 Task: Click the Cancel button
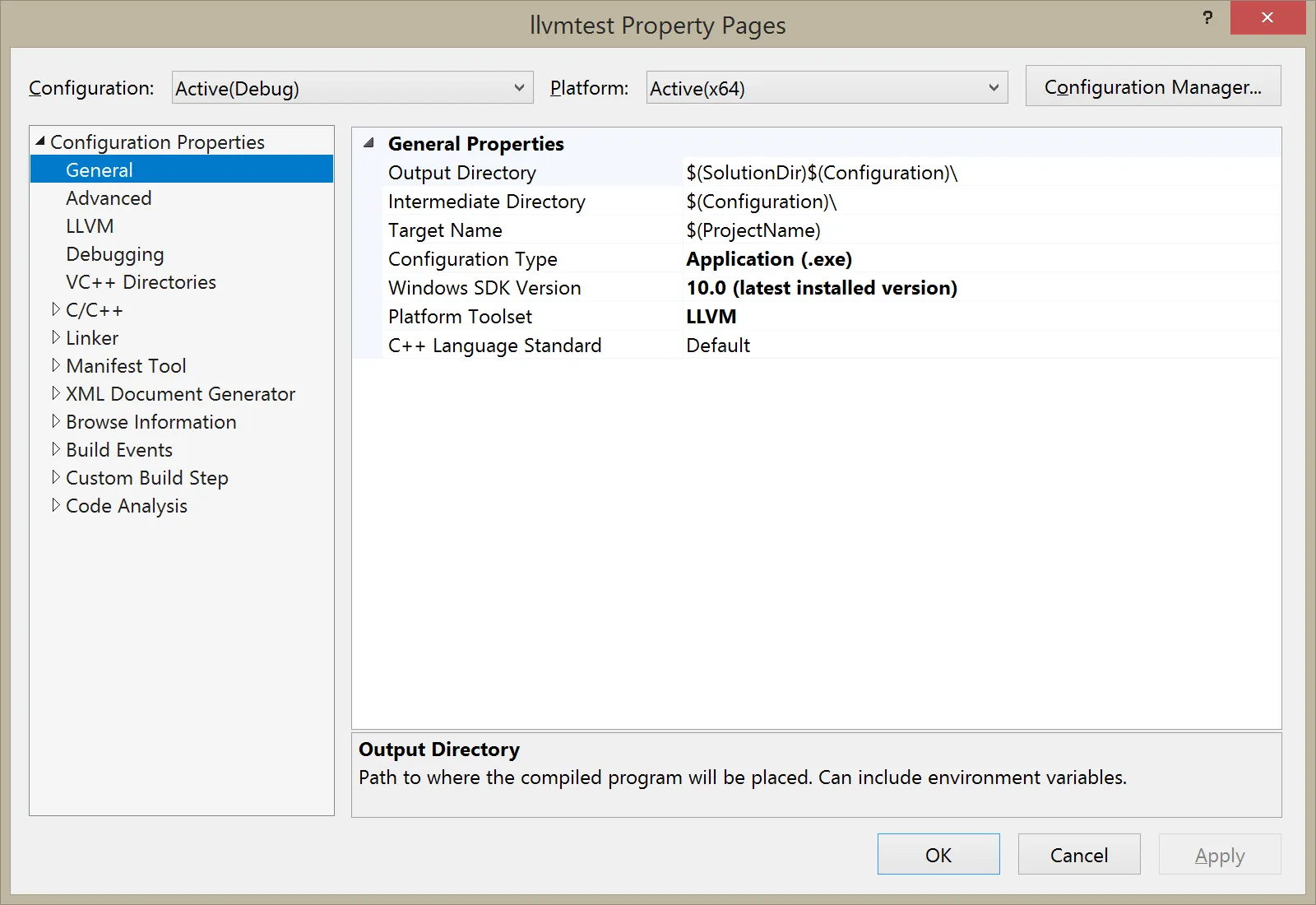pos(1078,855)
